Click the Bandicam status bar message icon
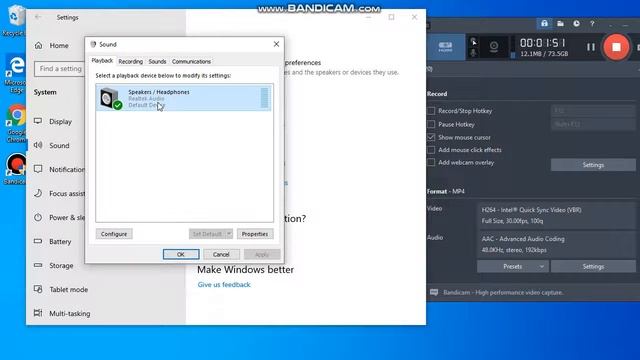 [x=434, y=292]
